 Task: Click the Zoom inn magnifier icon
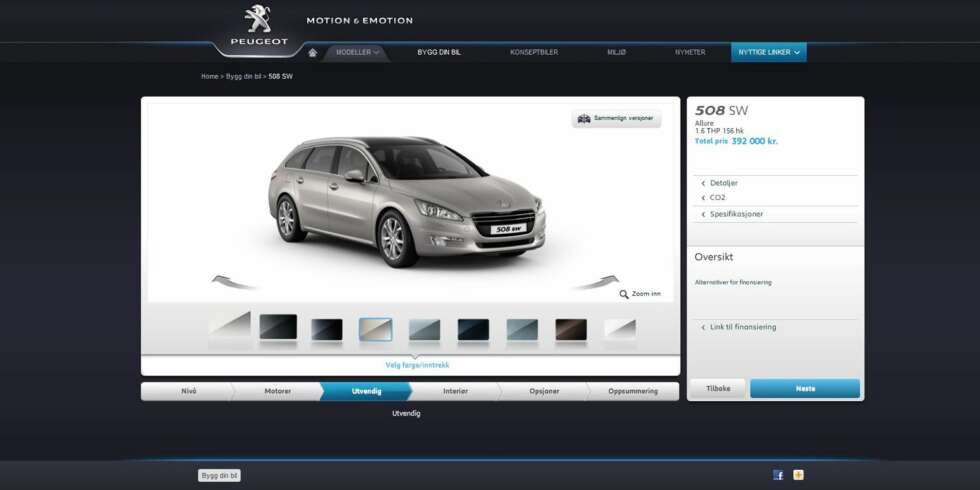tap(624, 294)
